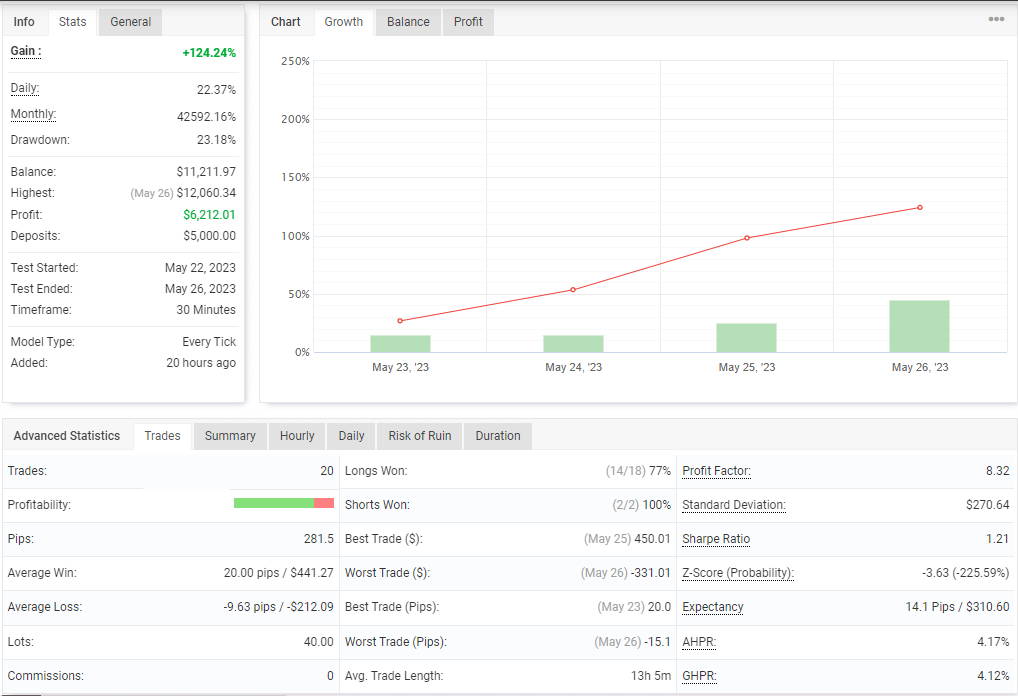Click the Z-Score (Probability) label
1018x696 pixels.
pos(738,573)
